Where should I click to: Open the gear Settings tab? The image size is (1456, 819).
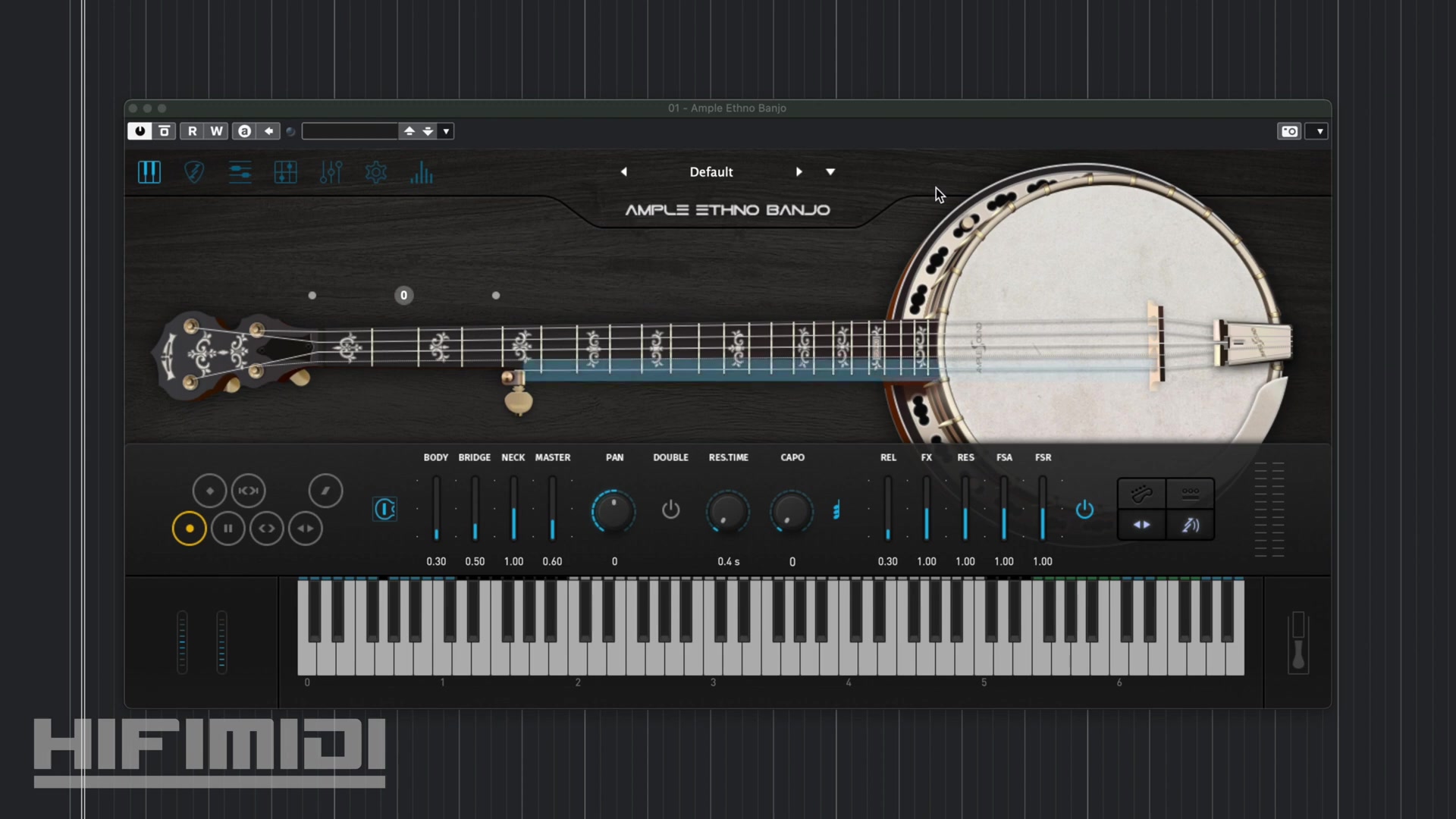[376, 173]
